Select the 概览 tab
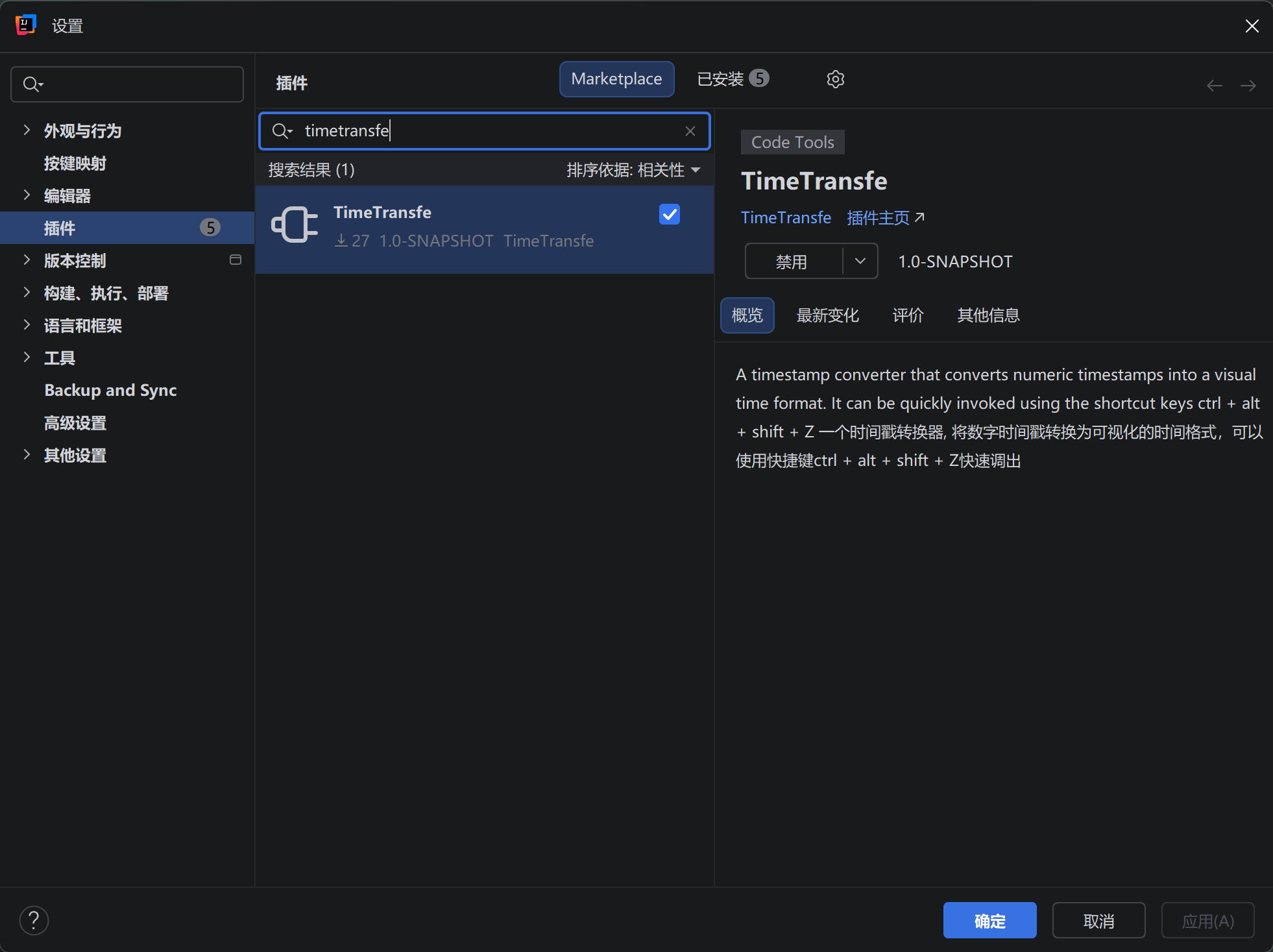Screen dimensions: 1273x952 coord(747,315)
